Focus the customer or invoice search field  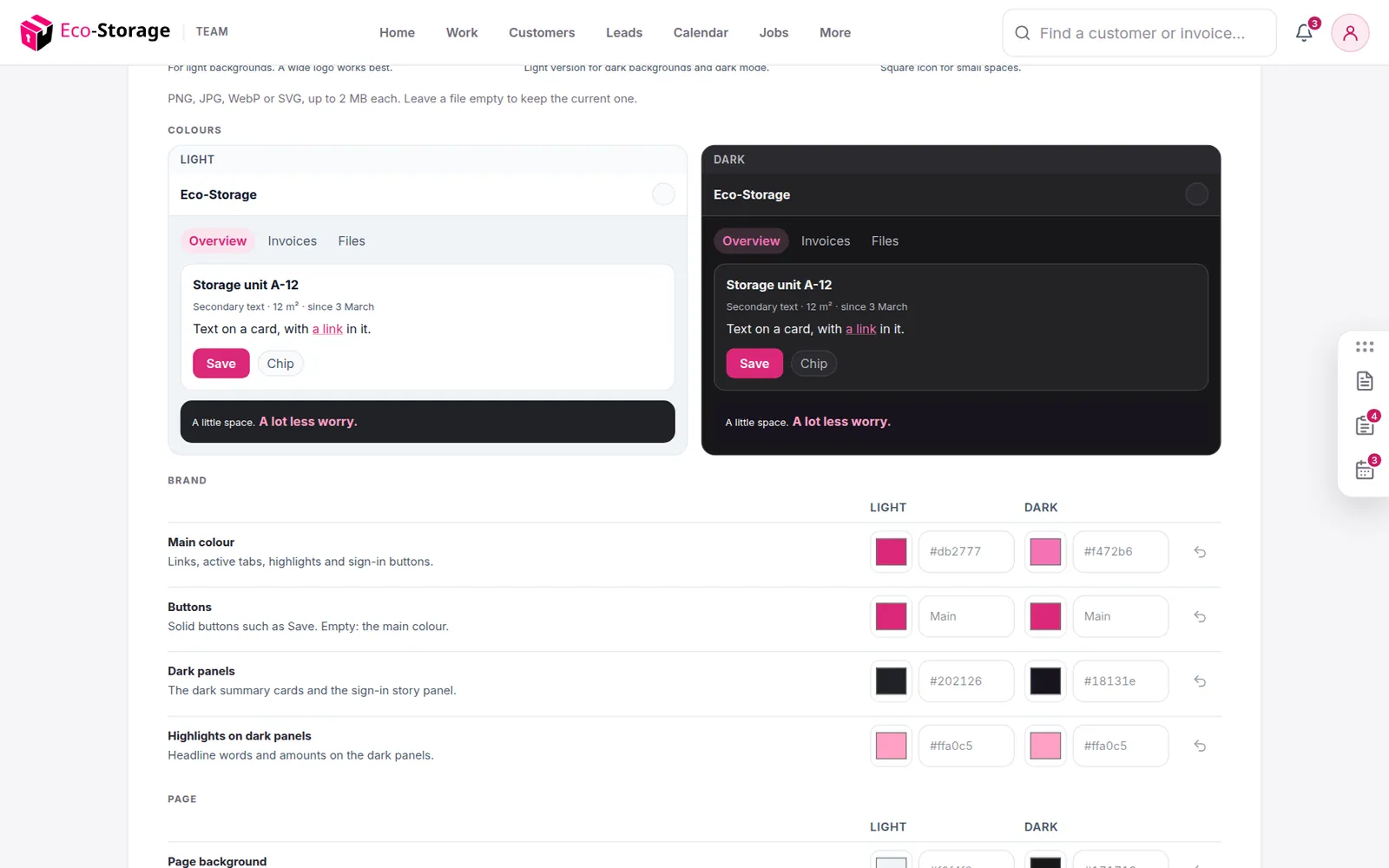(1139, 33)
